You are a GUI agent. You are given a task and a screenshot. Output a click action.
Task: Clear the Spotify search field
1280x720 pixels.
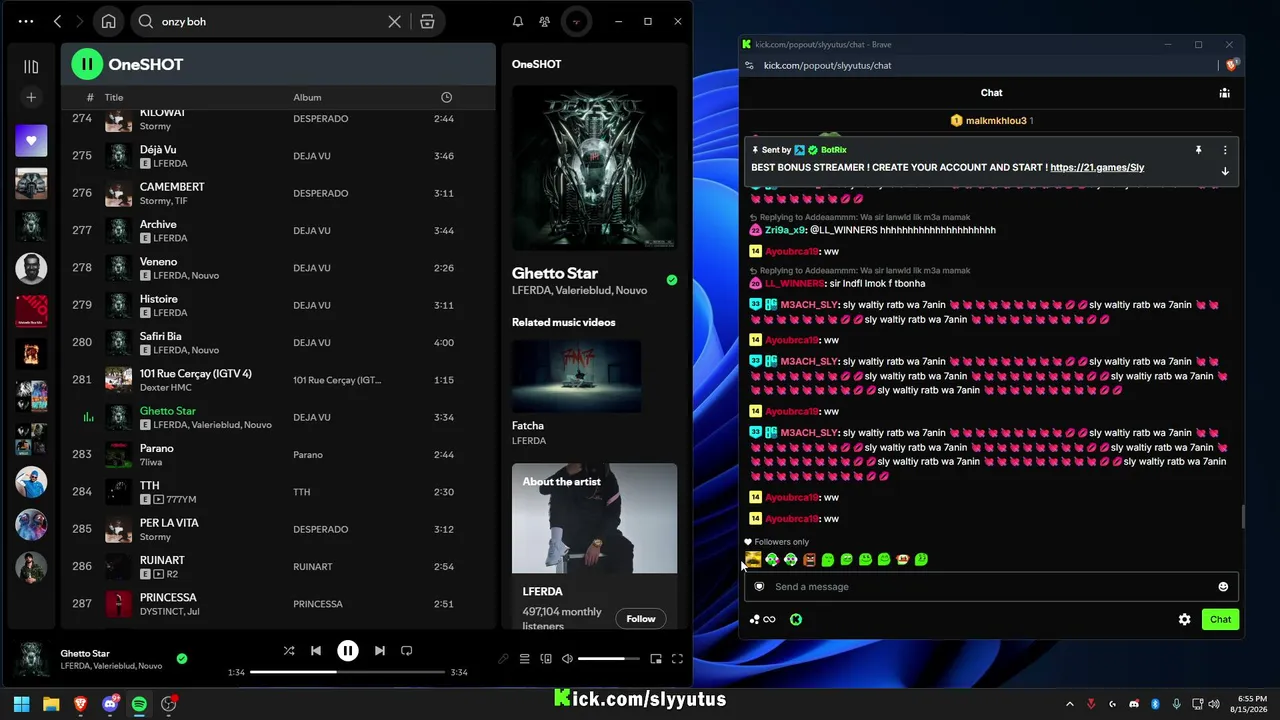pos(395,21)
